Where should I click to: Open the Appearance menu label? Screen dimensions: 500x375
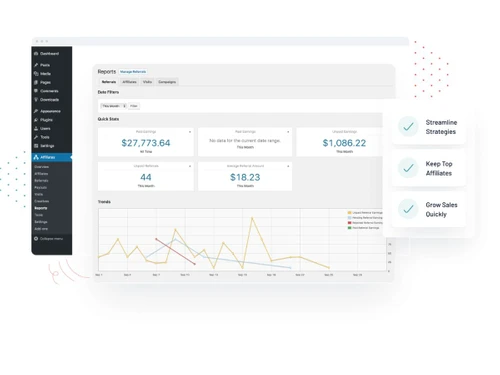point(50,111)
